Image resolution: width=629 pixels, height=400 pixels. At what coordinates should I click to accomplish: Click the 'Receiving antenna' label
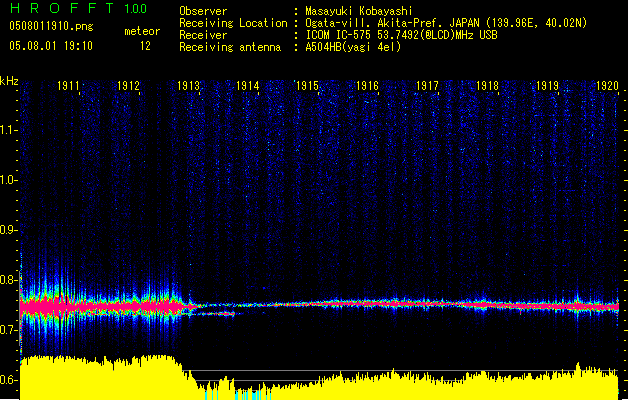[230, 47]
